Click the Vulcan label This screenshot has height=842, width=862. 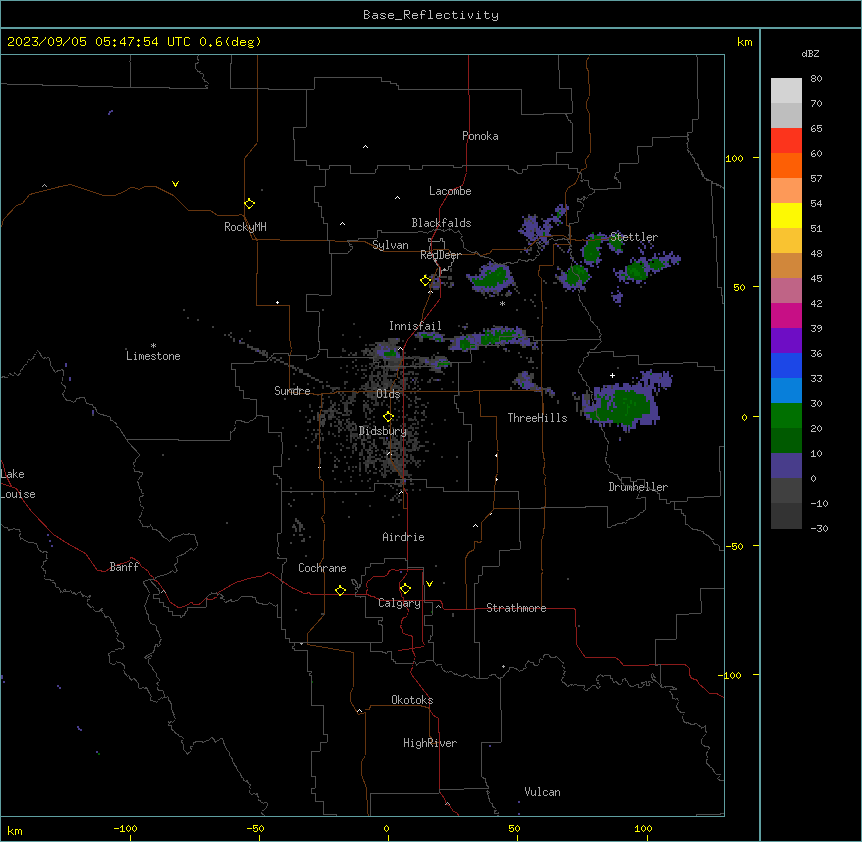point(542,792)
